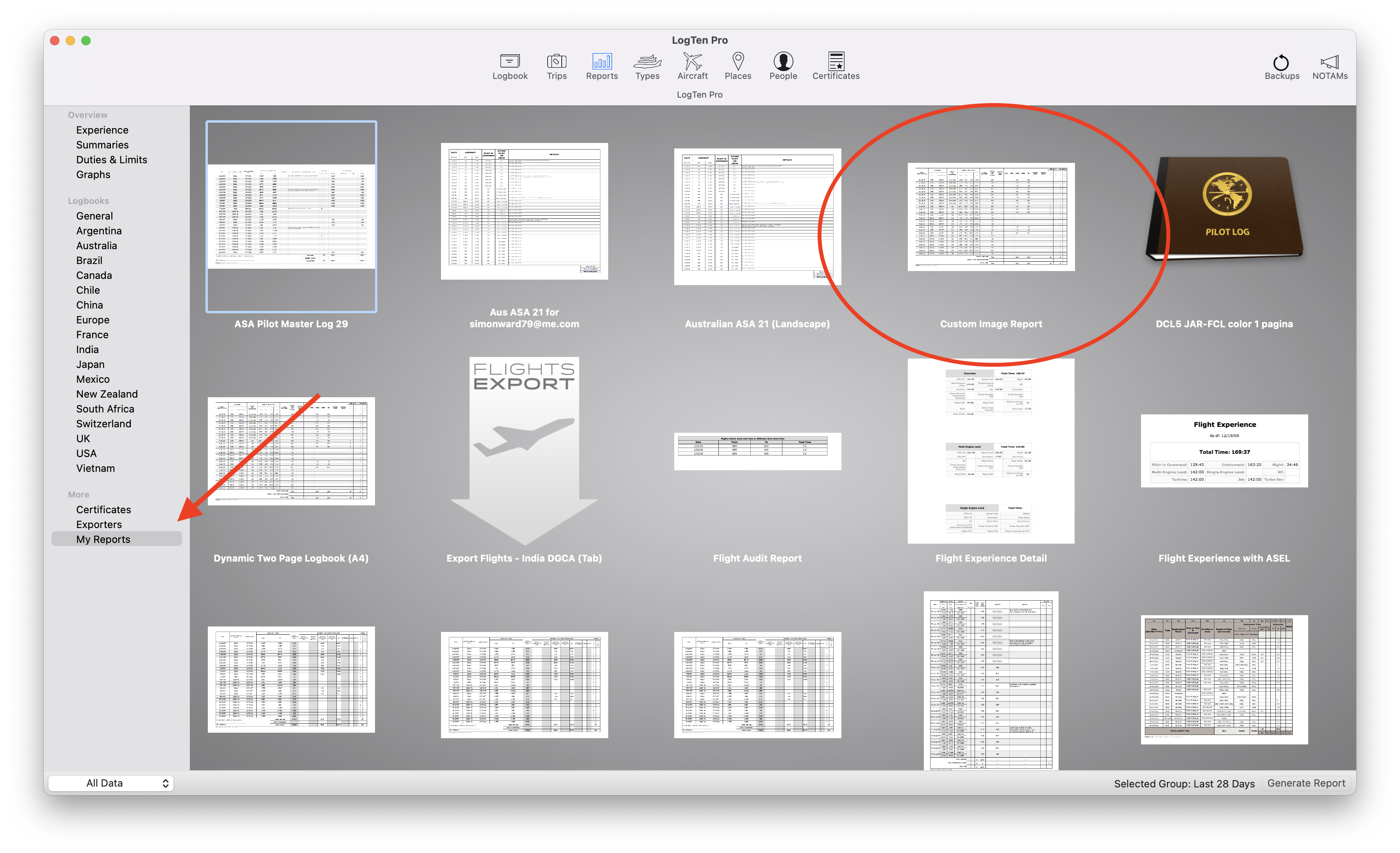
Task: Select the UK logbook
Action: (83, 439)
